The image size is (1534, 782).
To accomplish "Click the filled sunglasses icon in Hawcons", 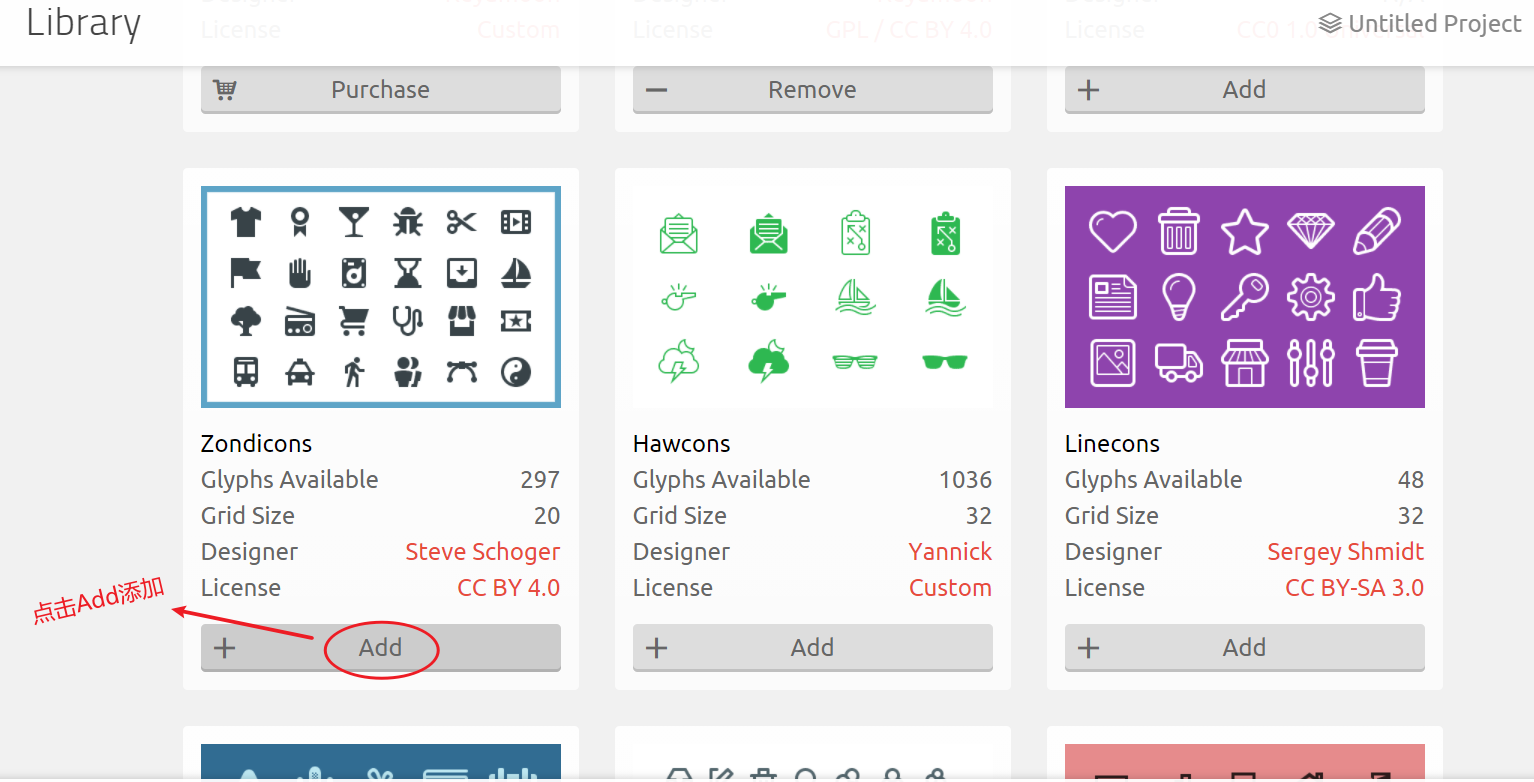I will pyautogui.click(x=945, y=361).
